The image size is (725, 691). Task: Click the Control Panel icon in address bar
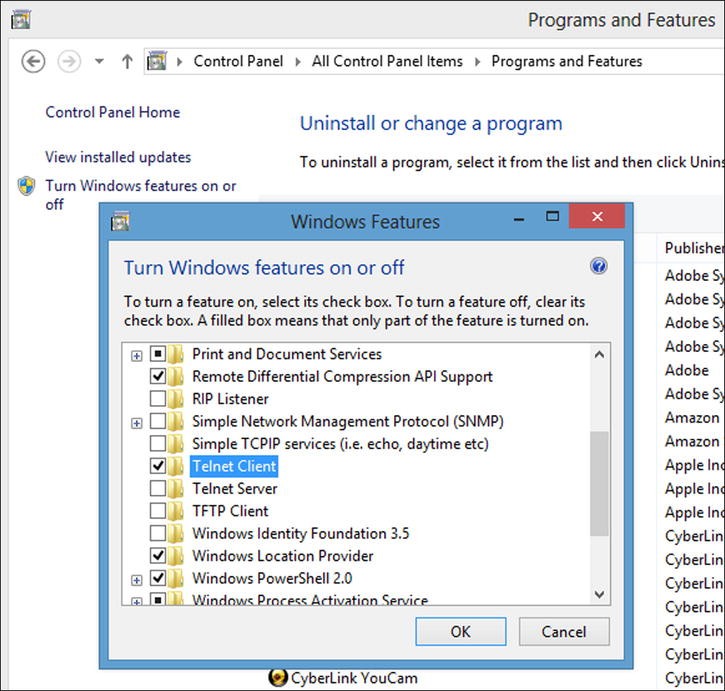click(x=156, y=61)
